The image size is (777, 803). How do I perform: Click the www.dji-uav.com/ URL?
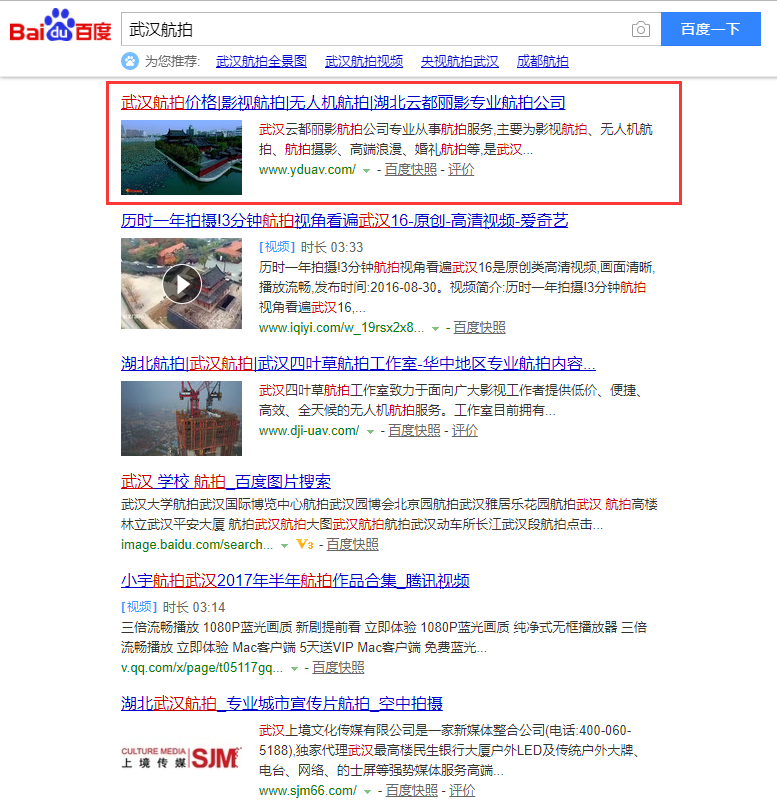tap(309, 431)
